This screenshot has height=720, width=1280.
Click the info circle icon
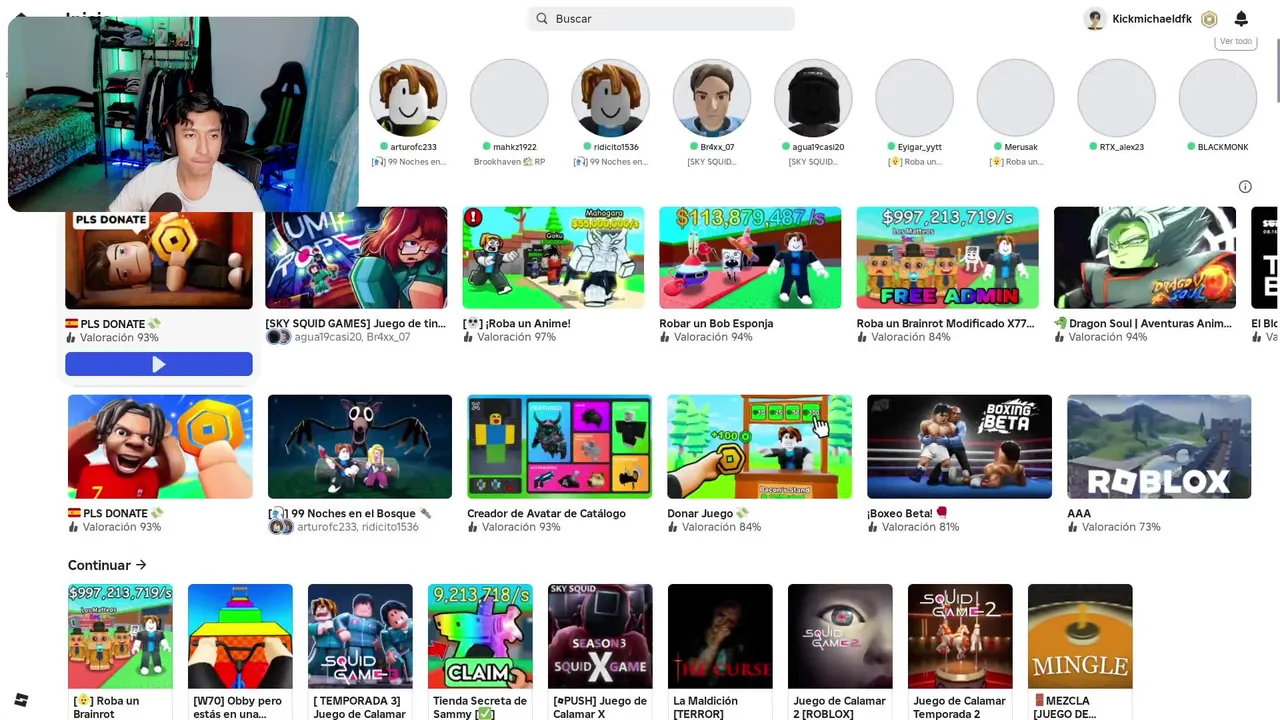click(1245, 187)
